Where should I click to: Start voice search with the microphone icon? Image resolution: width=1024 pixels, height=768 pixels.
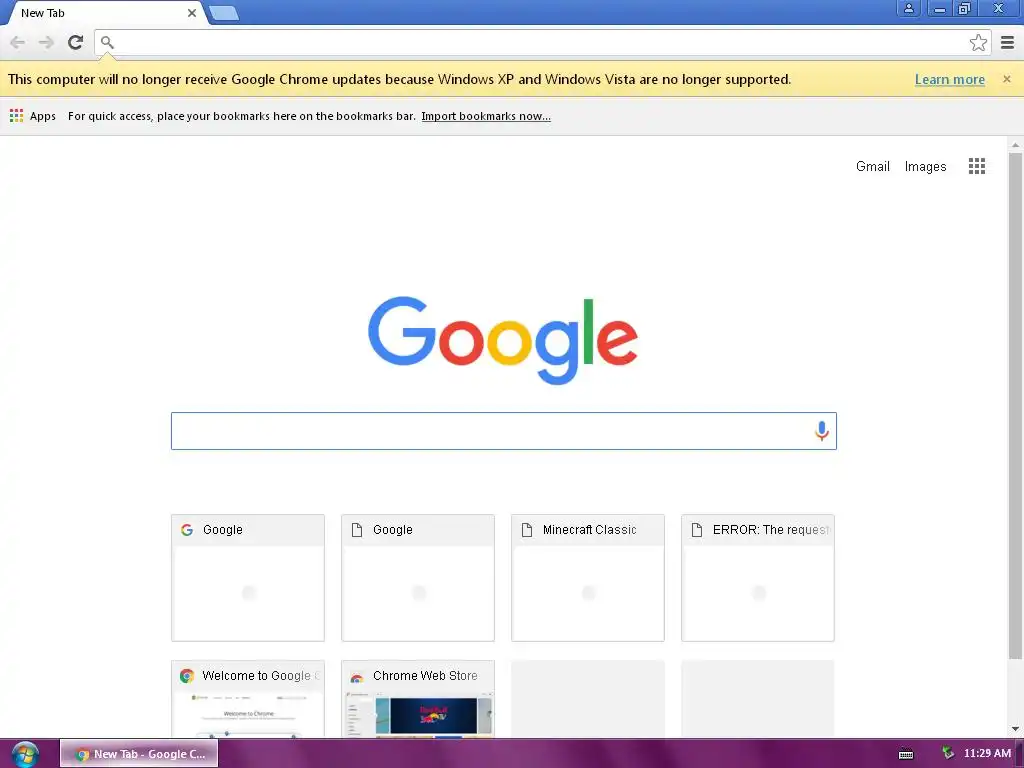pyautogui.click(x=822, y=431)
